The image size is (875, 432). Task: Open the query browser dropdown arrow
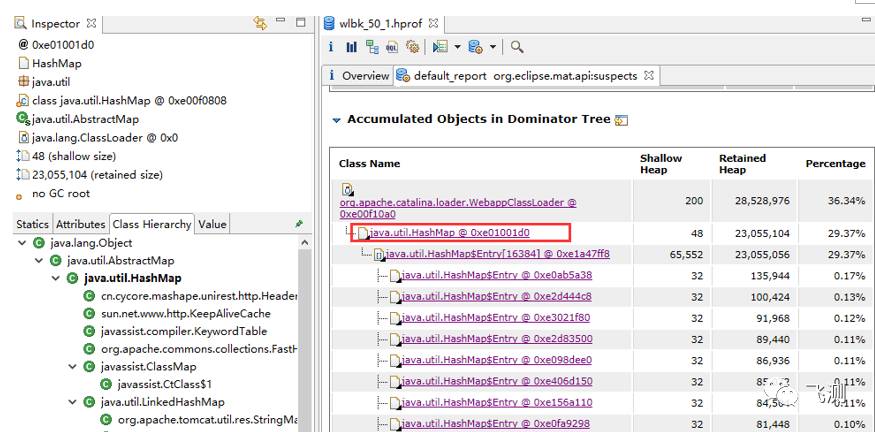(493, 47)
